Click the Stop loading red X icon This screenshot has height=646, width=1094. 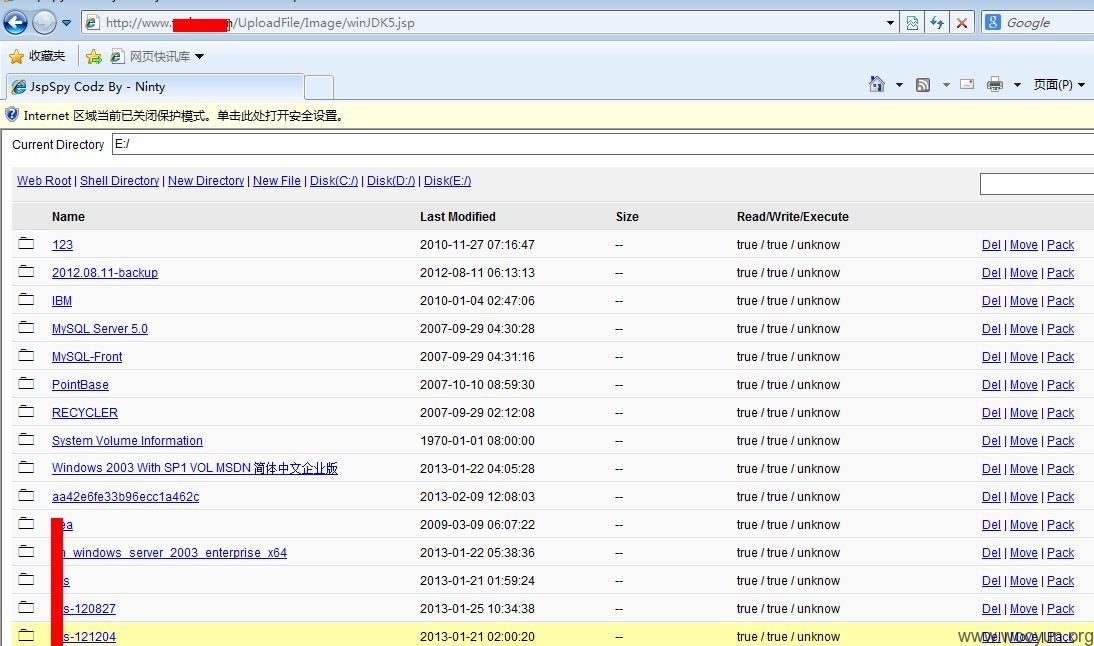coord(961,23)
